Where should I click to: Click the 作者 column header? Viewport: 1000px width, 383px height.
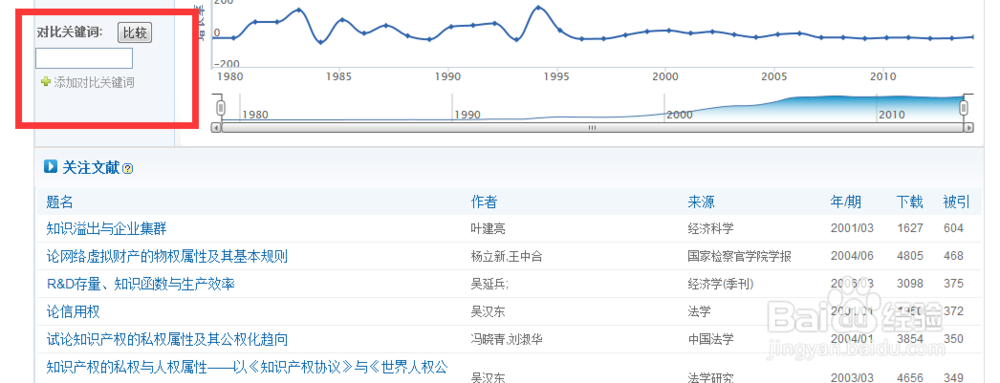(483, 202)
